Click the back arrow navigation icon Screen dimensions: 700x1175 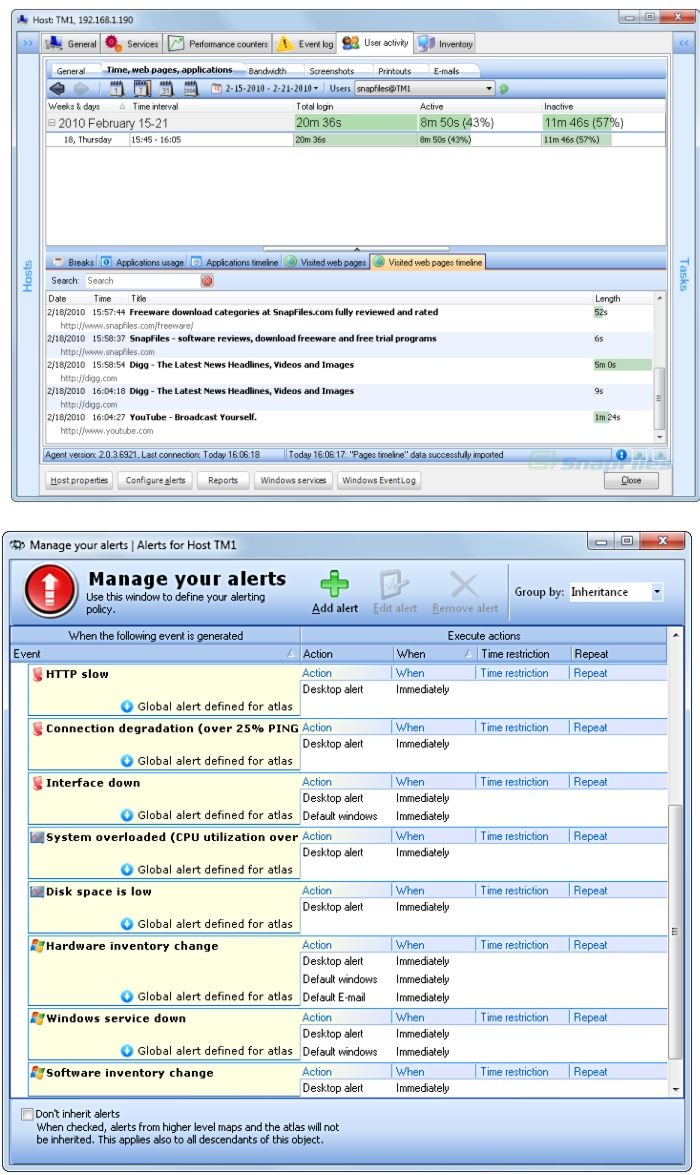(x=58, y=89)
